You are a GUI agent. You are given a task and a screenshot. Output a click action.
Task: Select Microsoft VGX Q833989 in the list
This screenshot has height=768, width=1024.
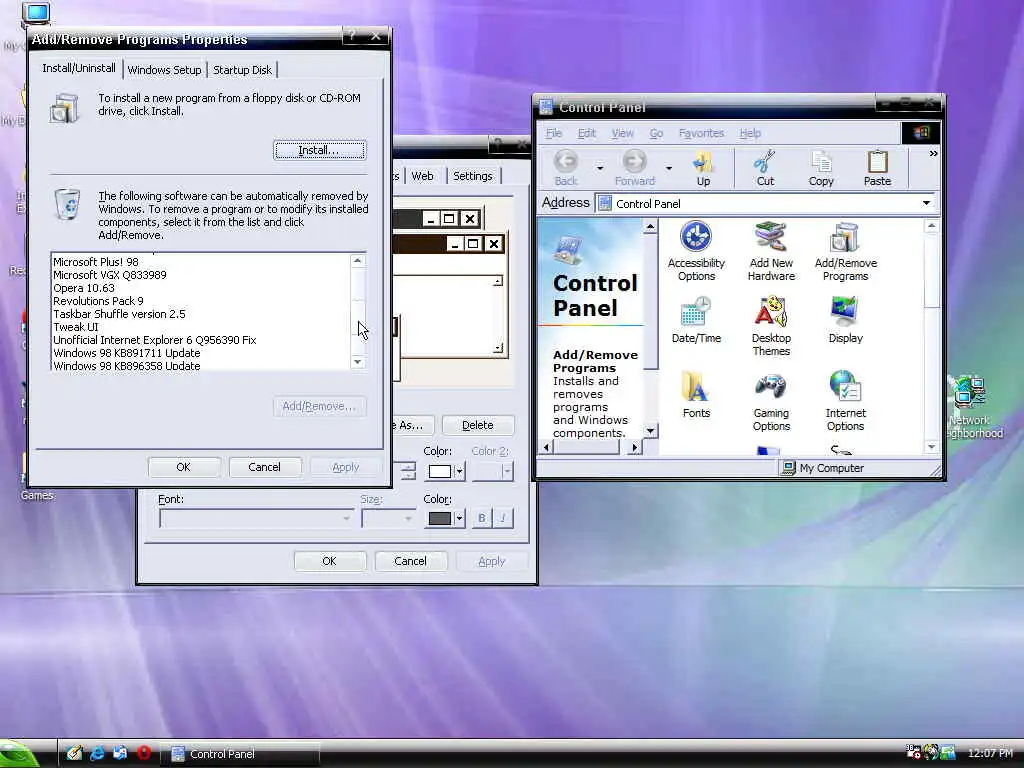[x=110, y=275]
